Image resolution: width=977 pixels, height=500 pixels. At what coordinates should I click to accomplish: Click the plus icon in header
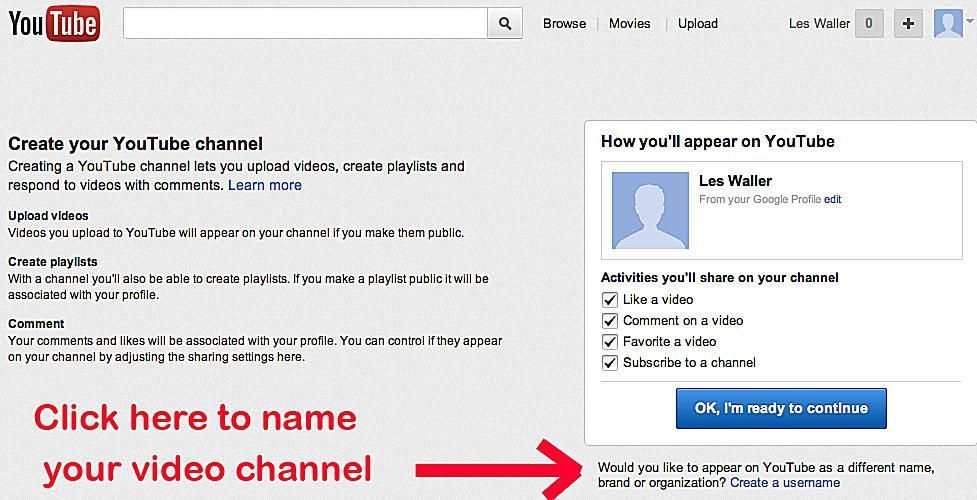[908, 24]
